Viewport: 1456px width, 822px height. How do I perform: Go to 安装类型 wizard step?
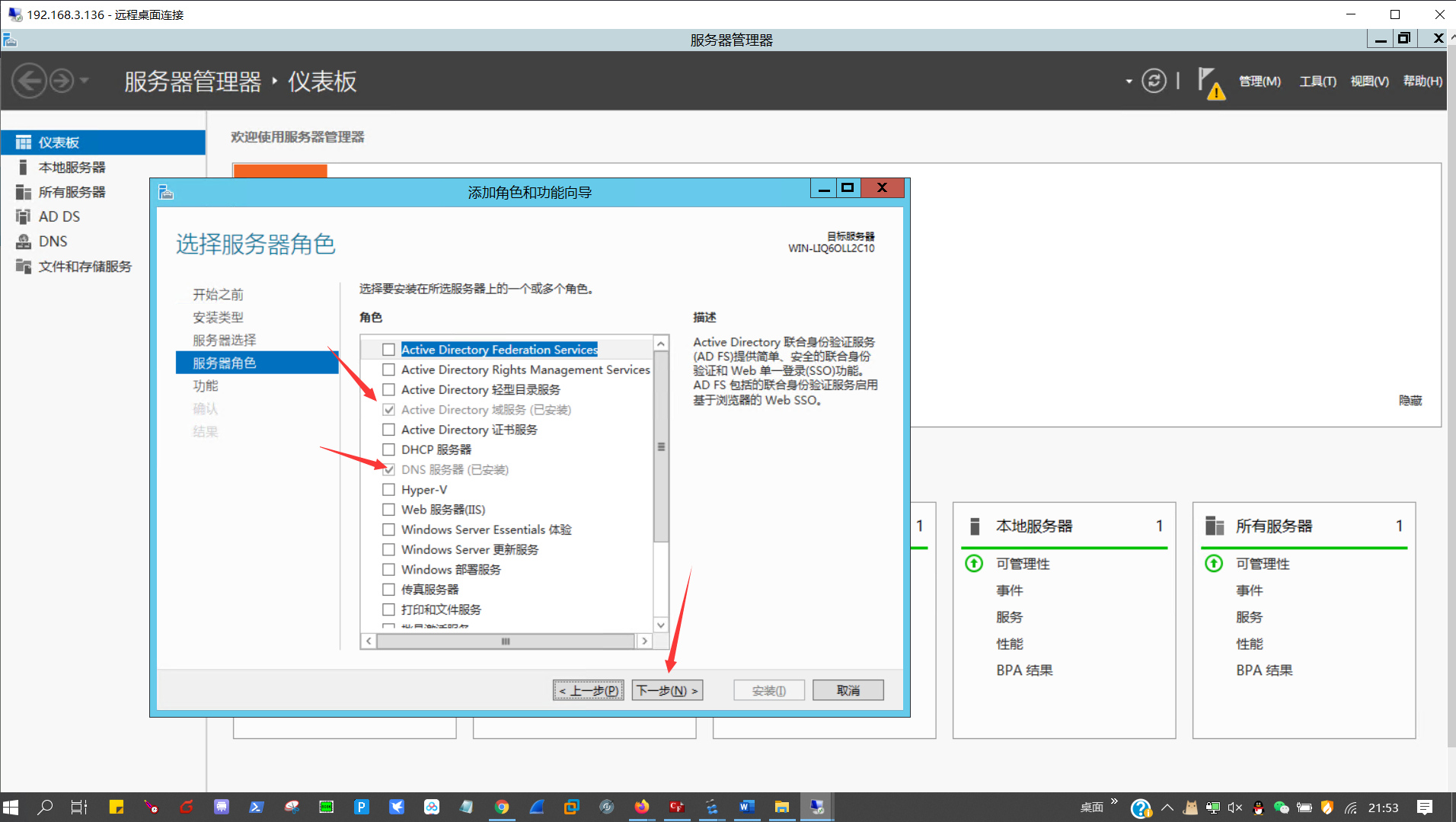click(218, 318)
